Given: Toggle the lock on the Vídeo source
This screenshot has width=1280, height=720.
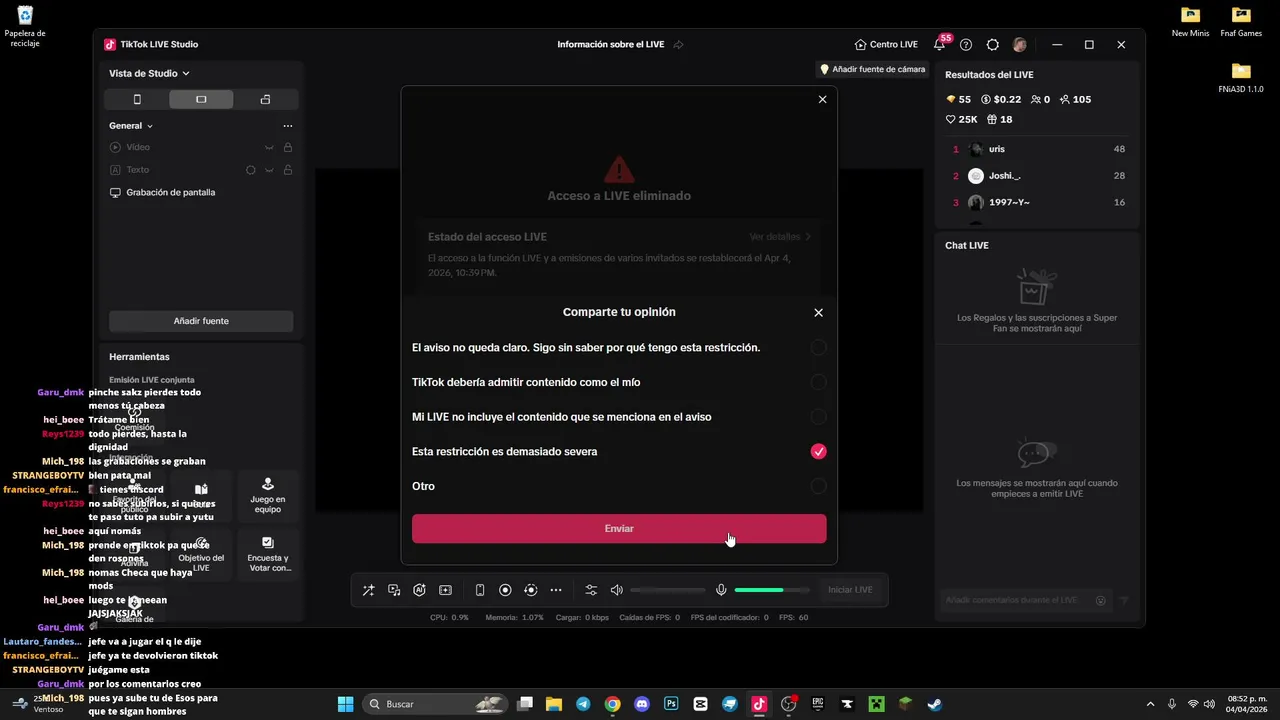Looking at the screenshot, I should tap(288, 148).
